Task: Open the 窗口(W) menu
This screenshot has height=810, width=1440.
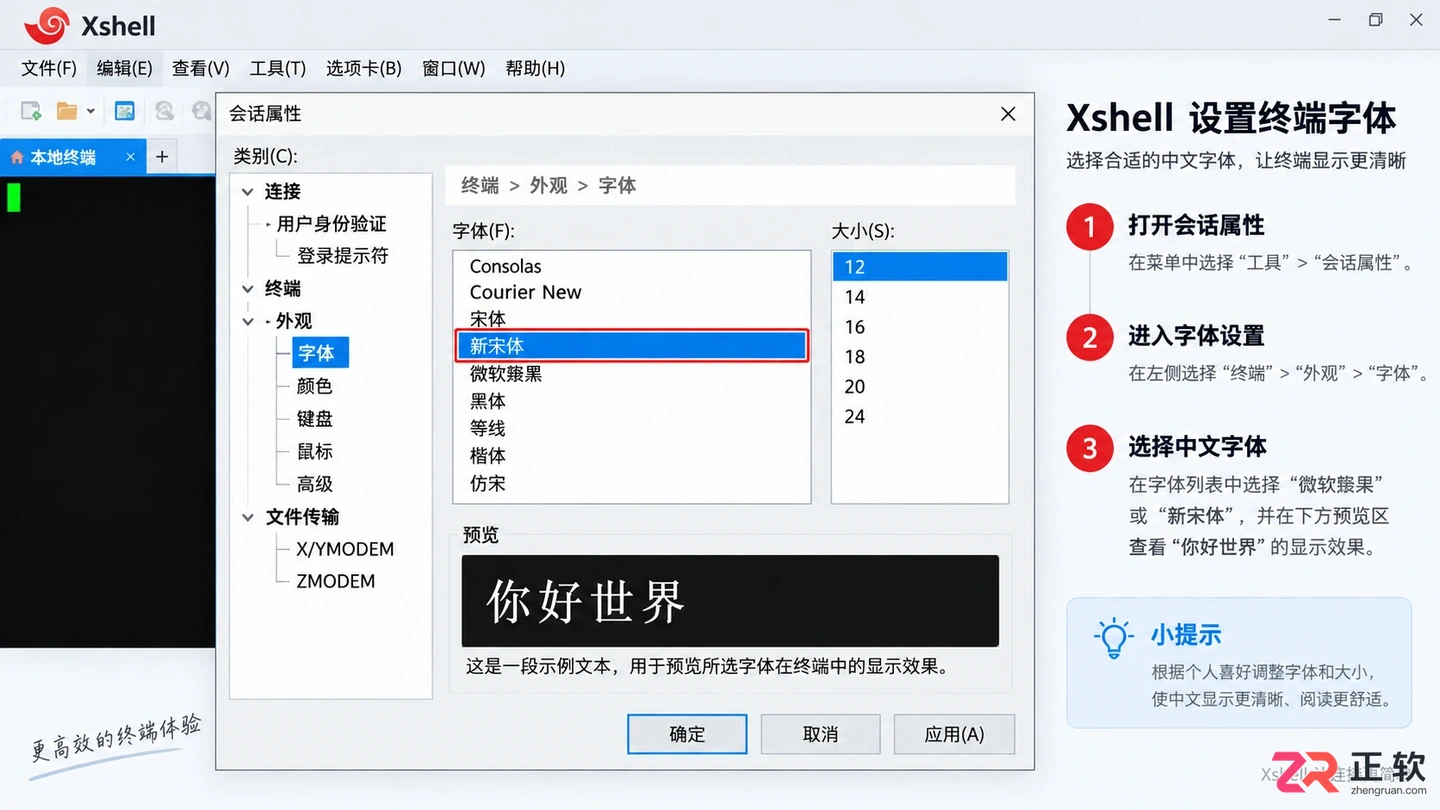Action: (453, 68)
